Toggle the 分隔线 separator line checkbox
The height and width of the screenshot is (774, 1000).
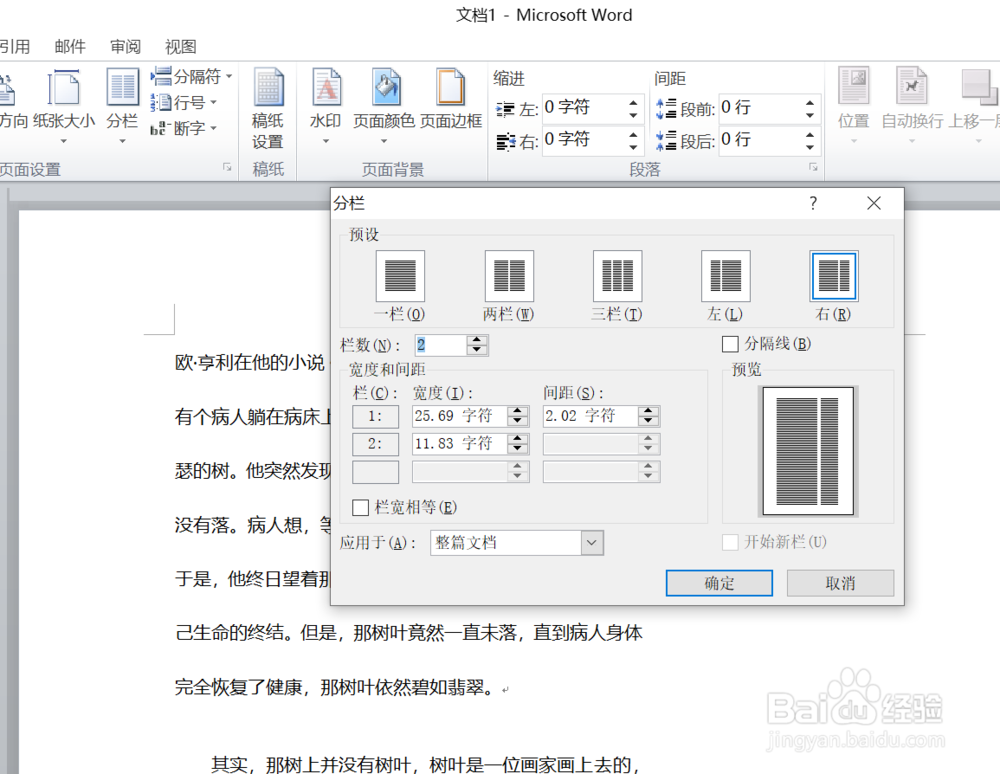point(730,344)
